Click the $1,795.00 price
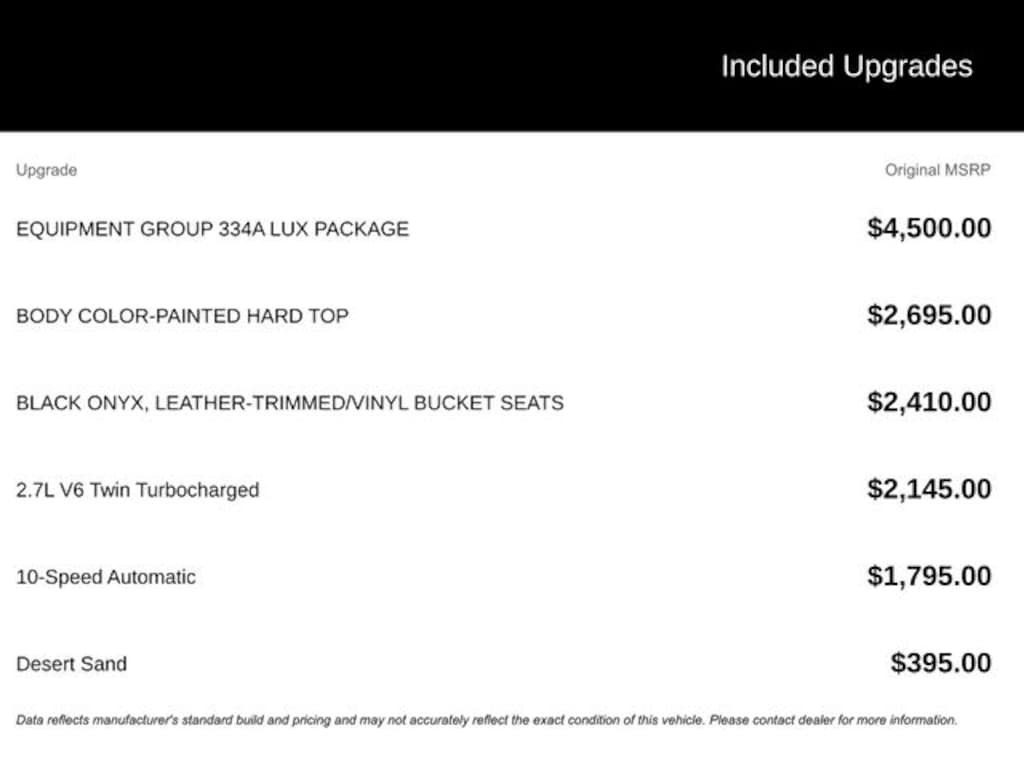 [x=929, y=576]
